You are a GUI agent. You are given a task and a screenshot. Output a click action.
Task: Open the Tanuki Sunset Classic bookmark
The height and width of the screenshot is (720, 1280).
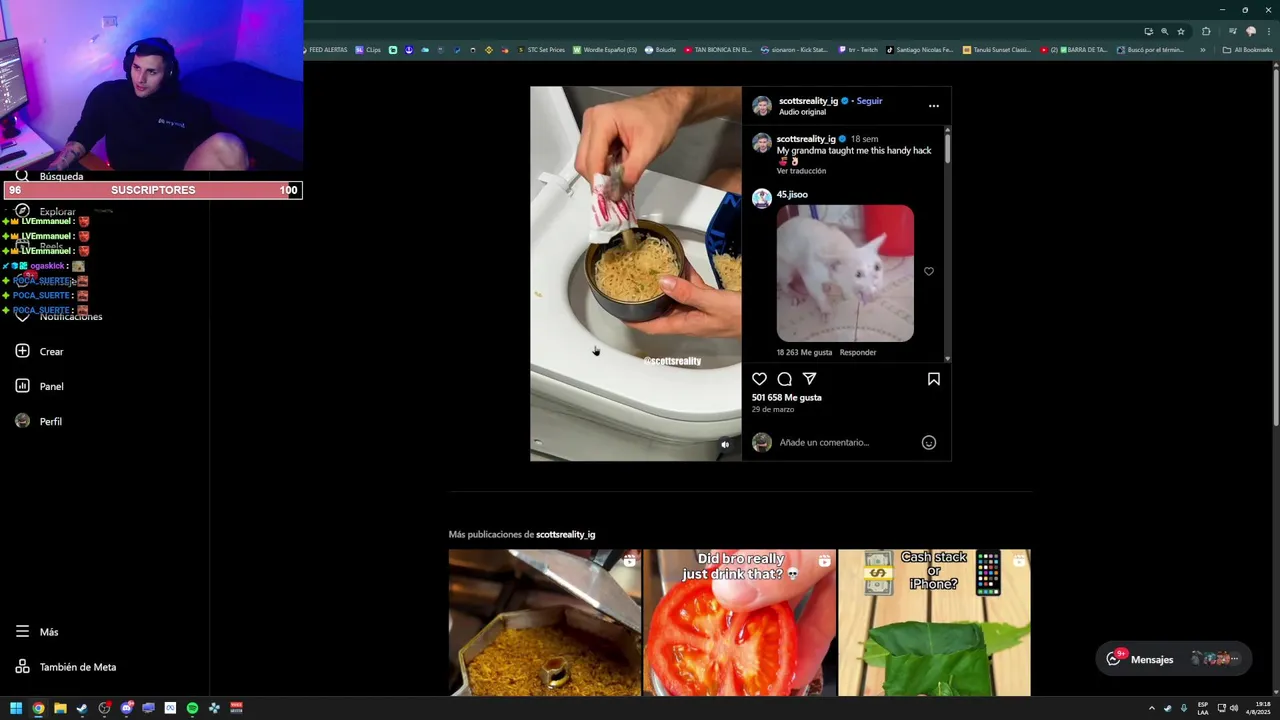coord(996,49)
